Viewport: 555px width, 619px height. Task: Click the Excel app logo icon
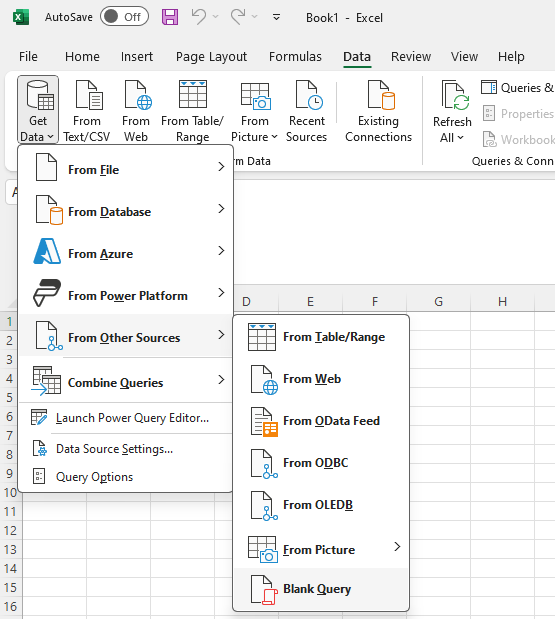coord(21,17)
